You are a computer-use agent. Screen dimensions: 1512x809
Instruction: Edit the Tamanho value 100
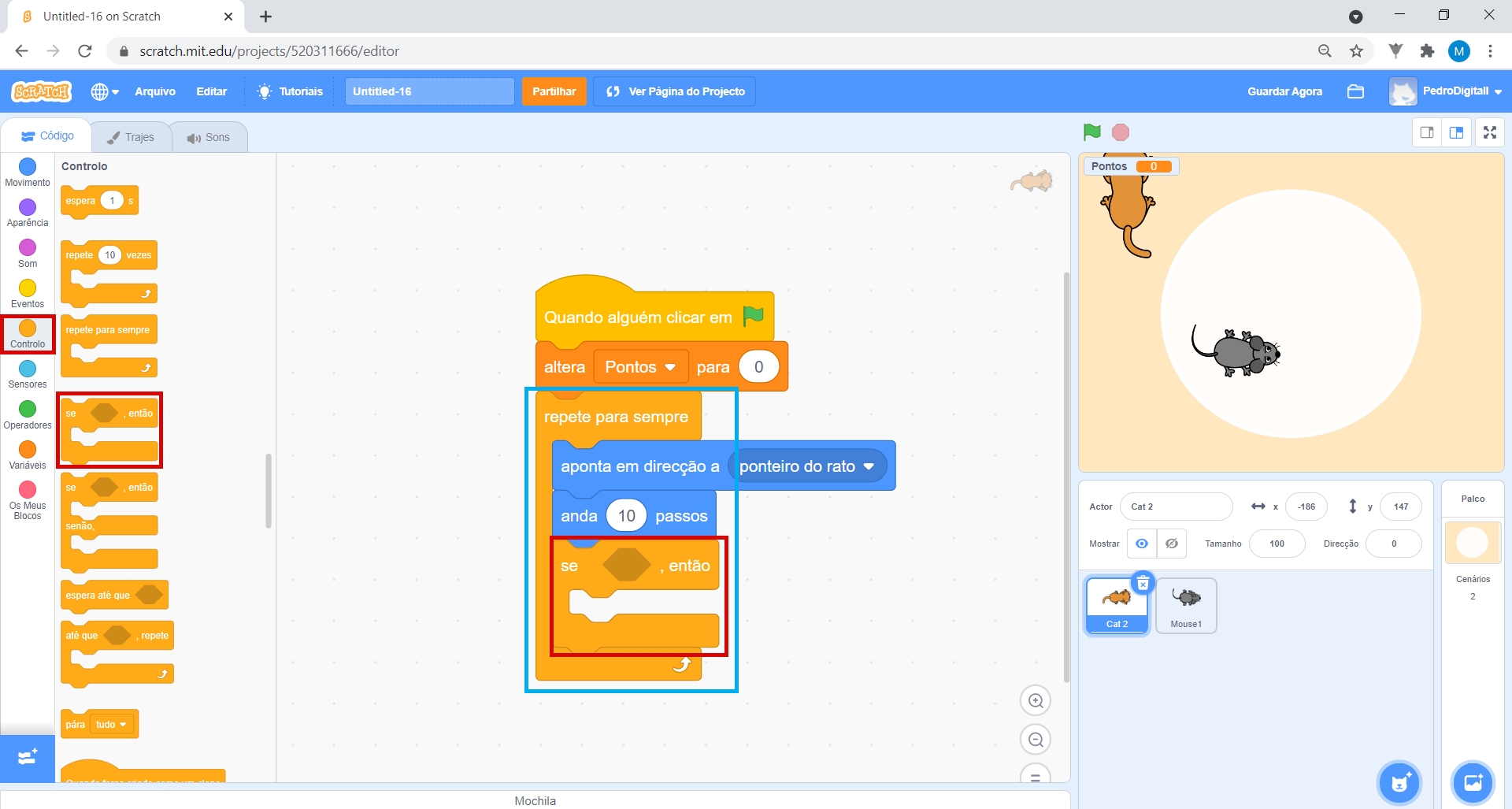(1277, 544)
